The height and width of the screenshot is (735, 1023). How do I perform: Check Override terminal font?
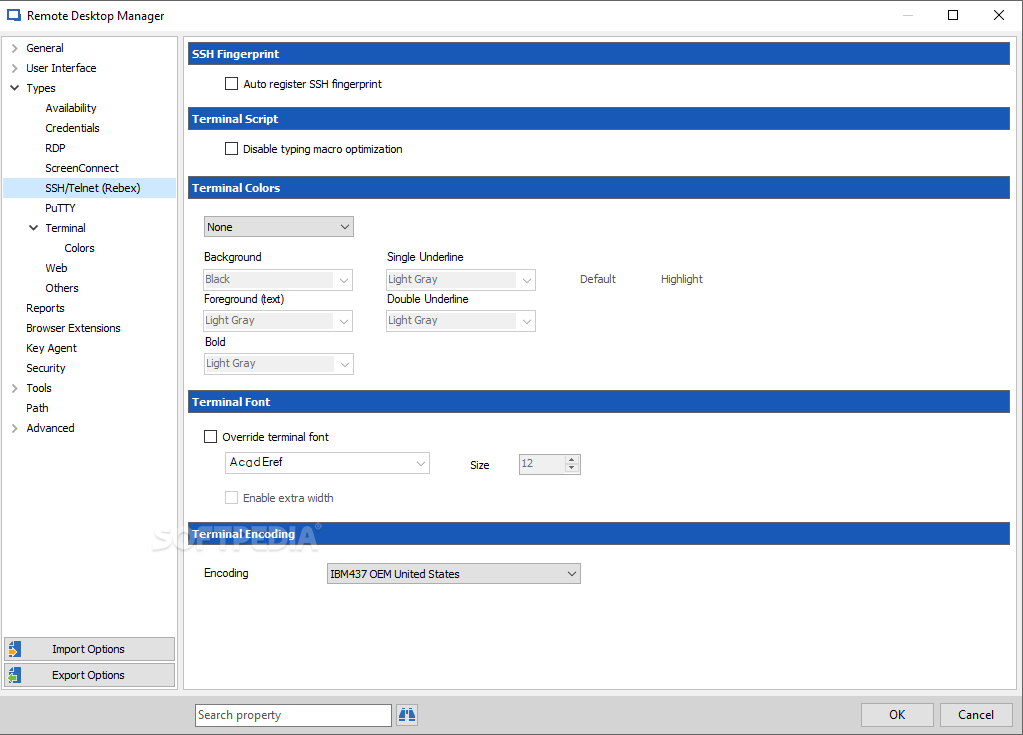click(210, 436)
